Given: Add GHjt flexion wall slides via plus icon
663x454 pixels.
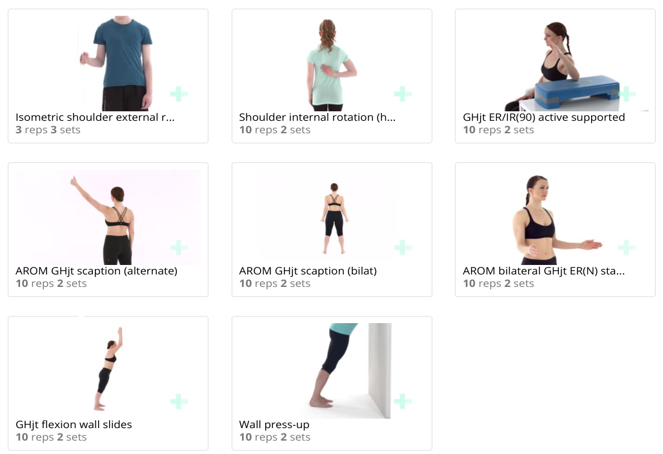Looking at the screenshot, I should coord(179,401).
